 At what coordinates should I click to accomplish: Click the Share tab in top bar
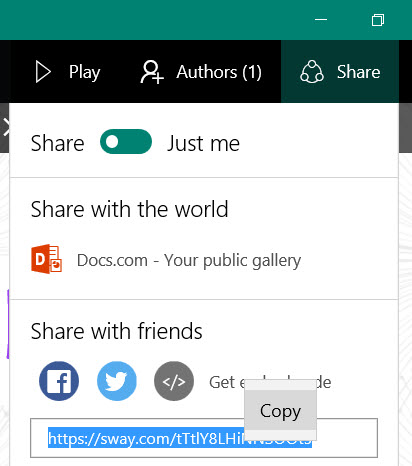pyautogui.click(x=340, y=72)
